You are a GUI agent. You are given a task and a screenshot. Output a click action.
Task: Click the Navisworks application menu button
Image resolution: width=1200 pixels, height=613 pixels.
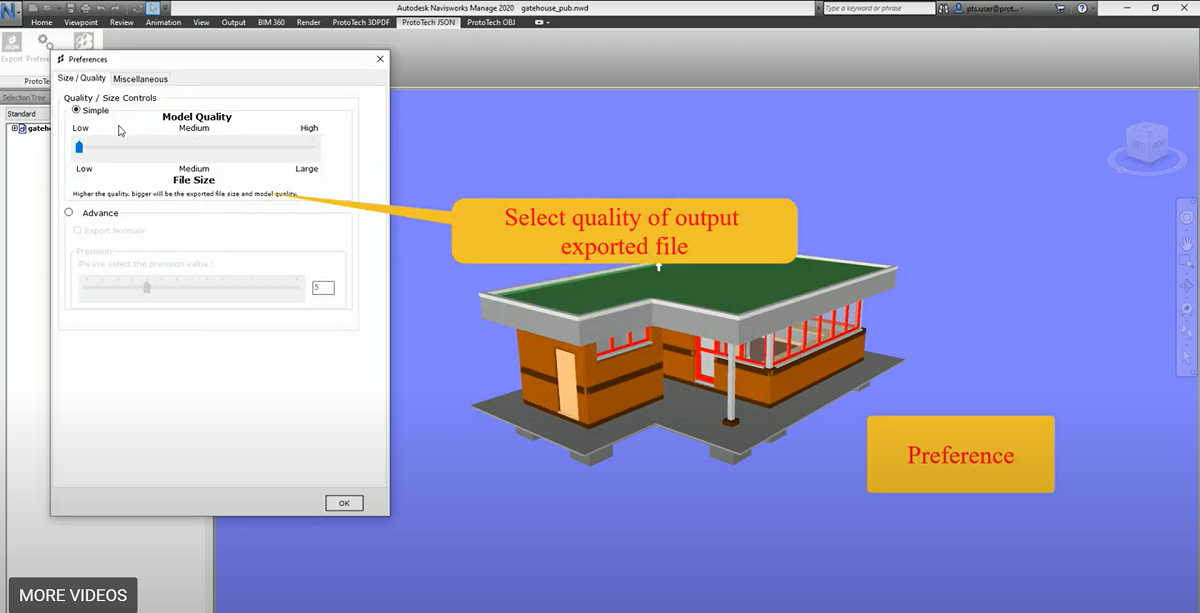(x=11, y=12)
